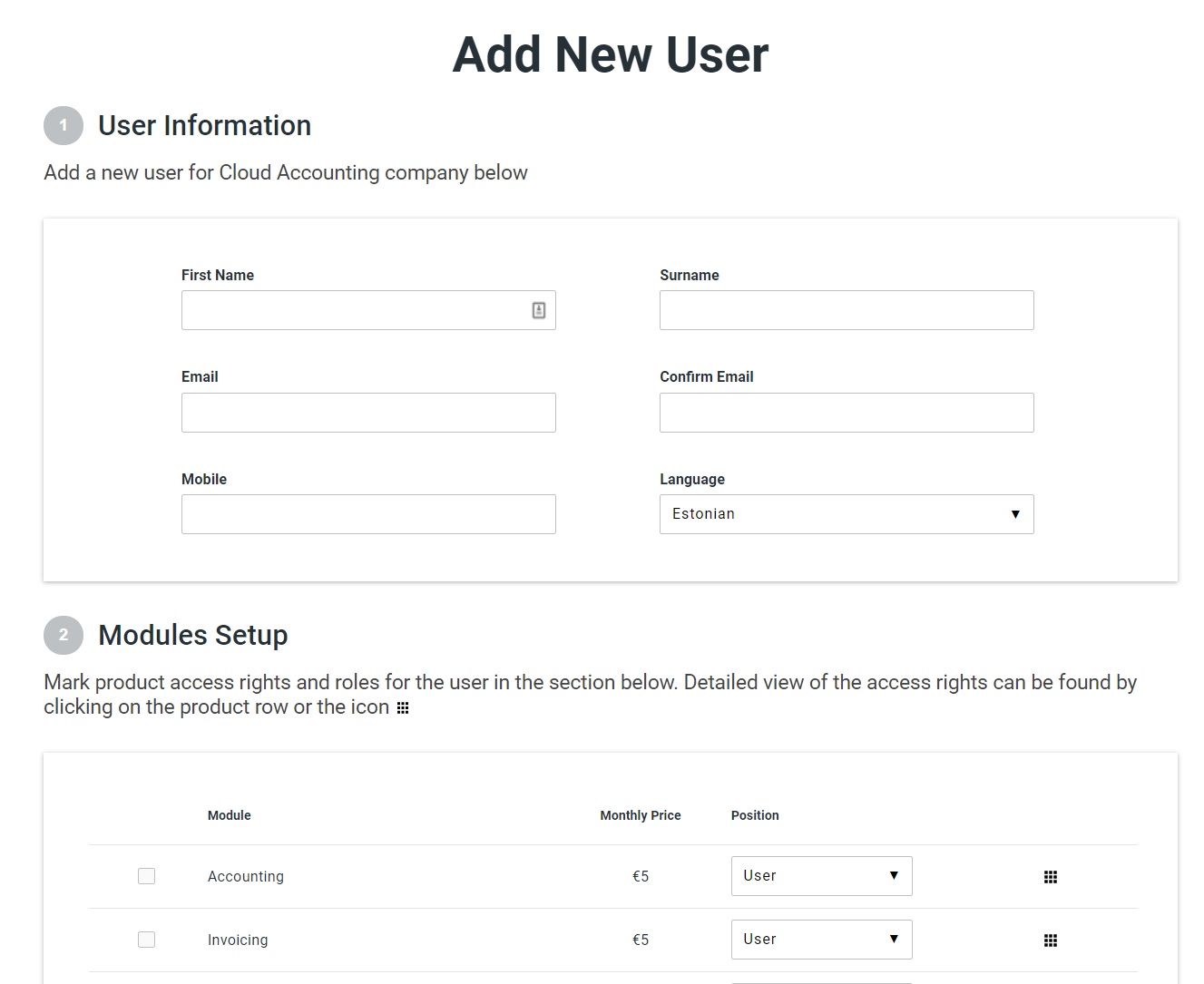Click the contact autofill icon in First Name

click(x=538, y=310)
